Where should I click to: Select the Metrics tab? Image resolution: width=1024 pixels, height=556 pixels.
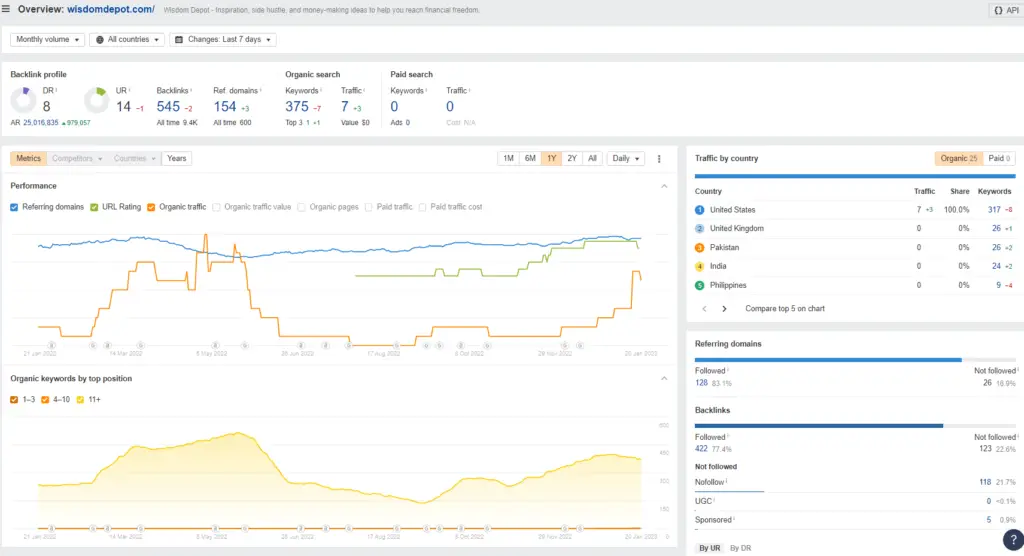(28, 159)
